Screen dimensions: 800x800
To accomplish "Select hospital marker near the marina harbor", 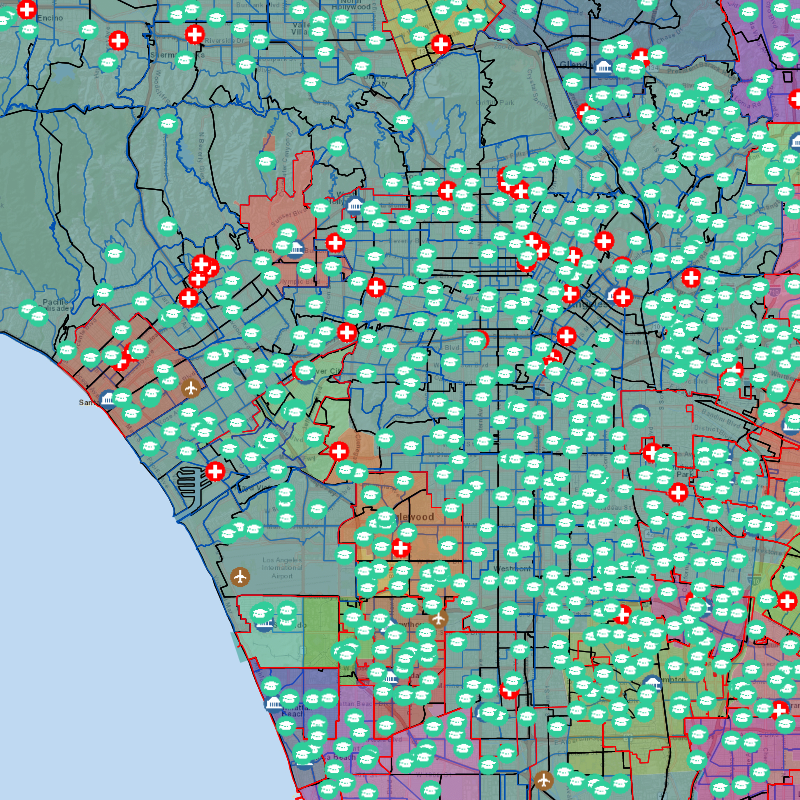I will 215,471.
